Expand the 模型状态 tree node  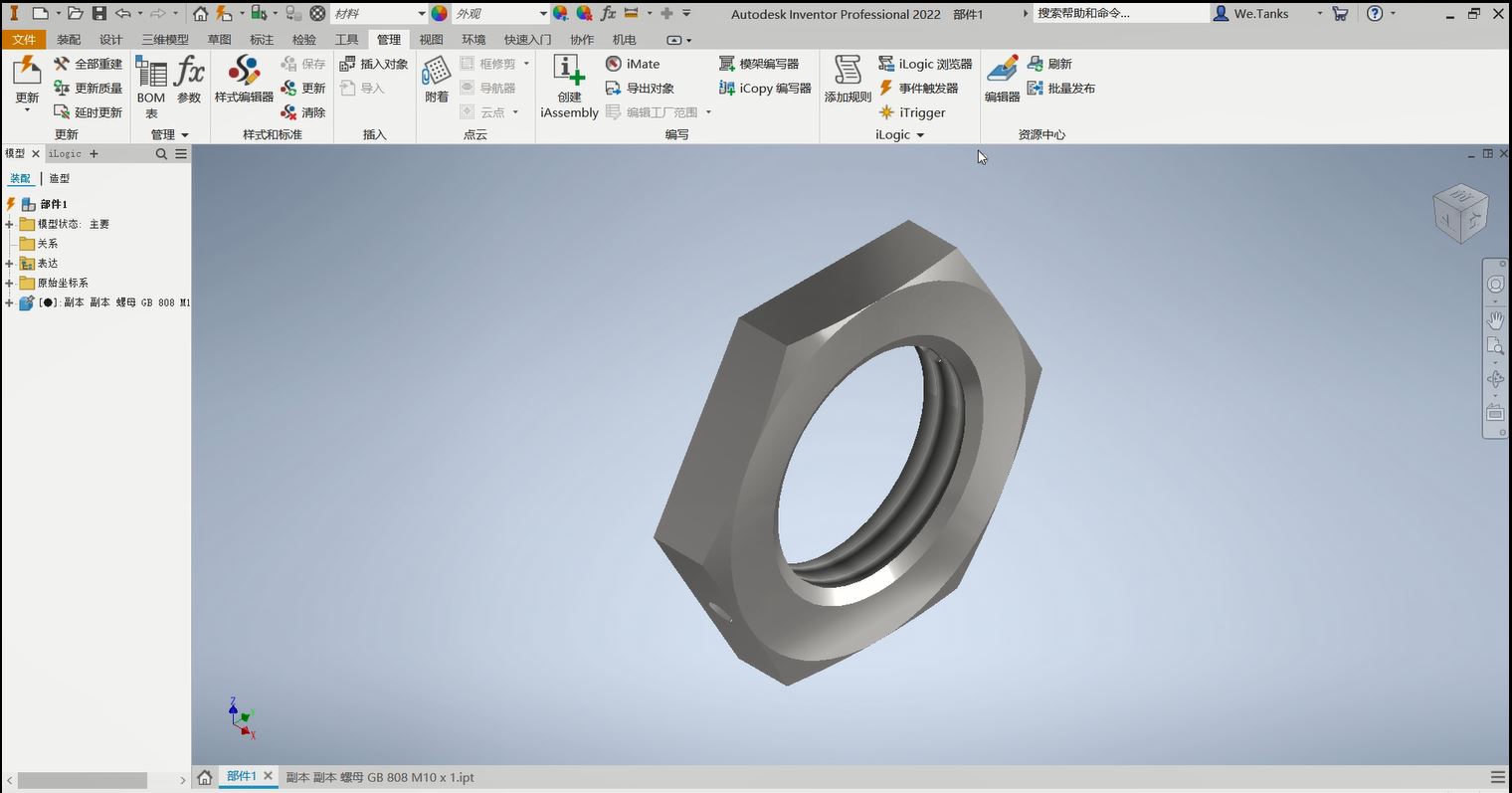[x=7, y=223]
